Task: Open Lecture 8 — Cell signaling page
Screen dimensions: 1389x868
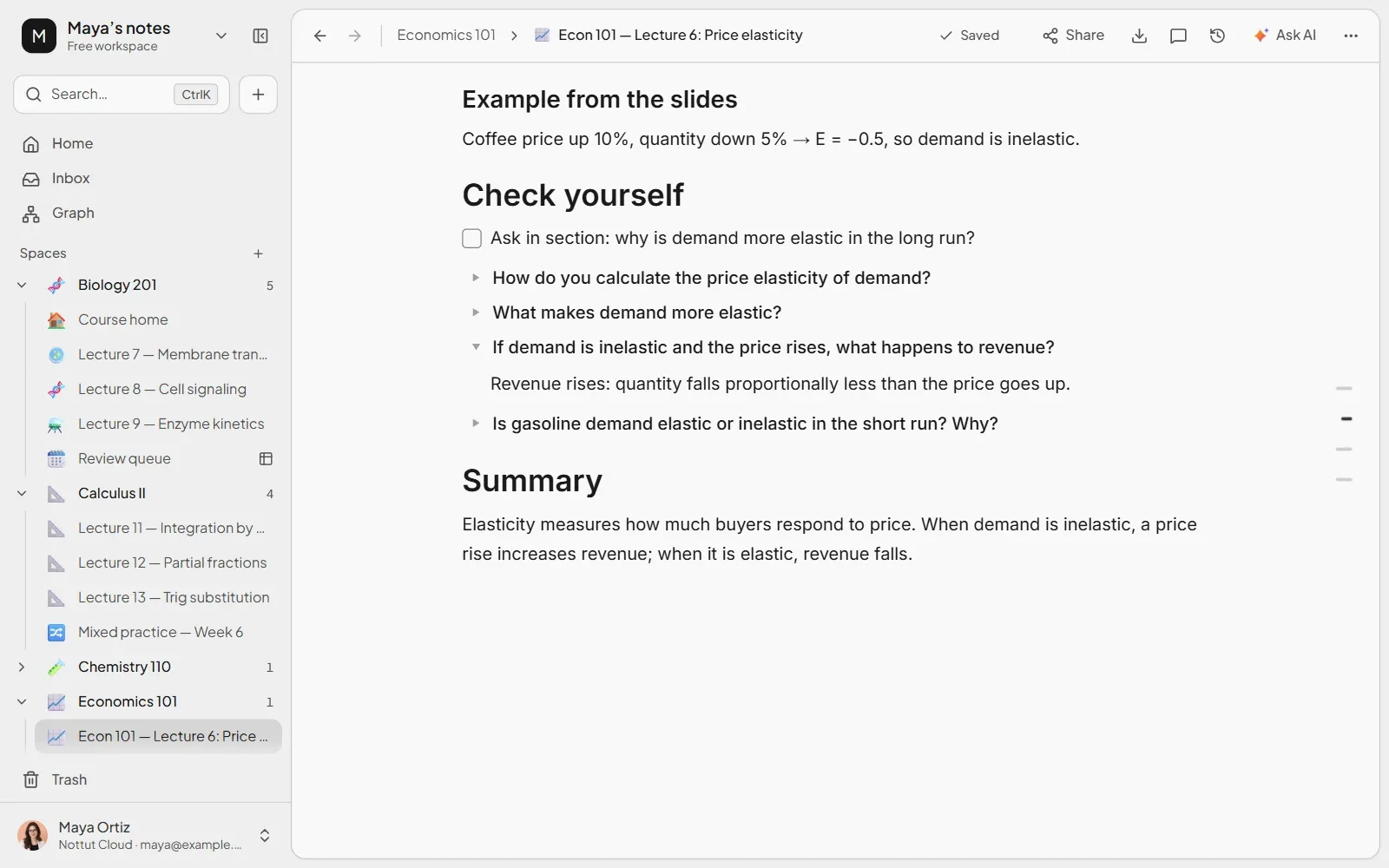Action: pyautogui.click(x=158, y=389)
